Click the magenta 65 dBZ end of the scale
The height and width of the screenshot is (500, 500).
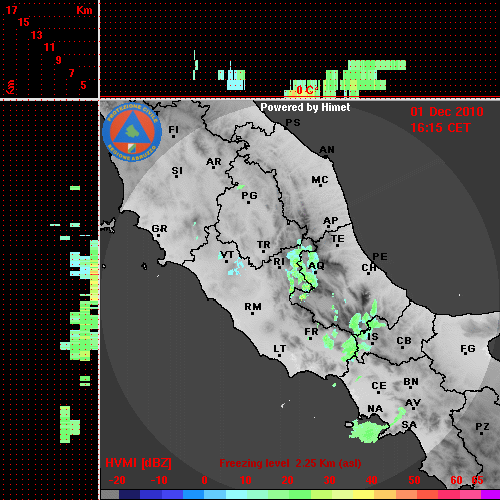pos(490,495)
